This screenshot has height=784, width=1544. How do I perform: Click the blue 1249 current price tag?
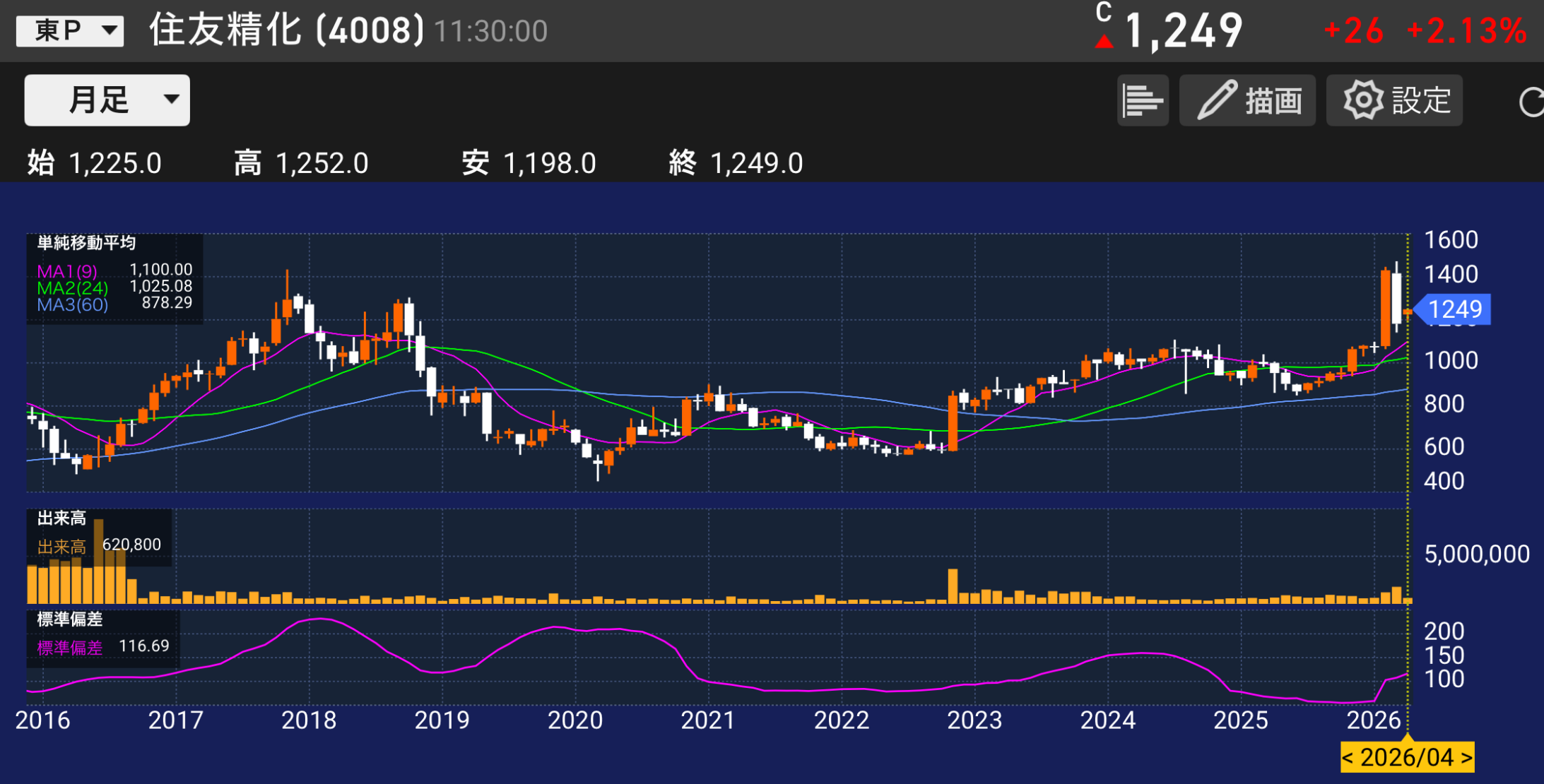click(x=1454, y=309)
